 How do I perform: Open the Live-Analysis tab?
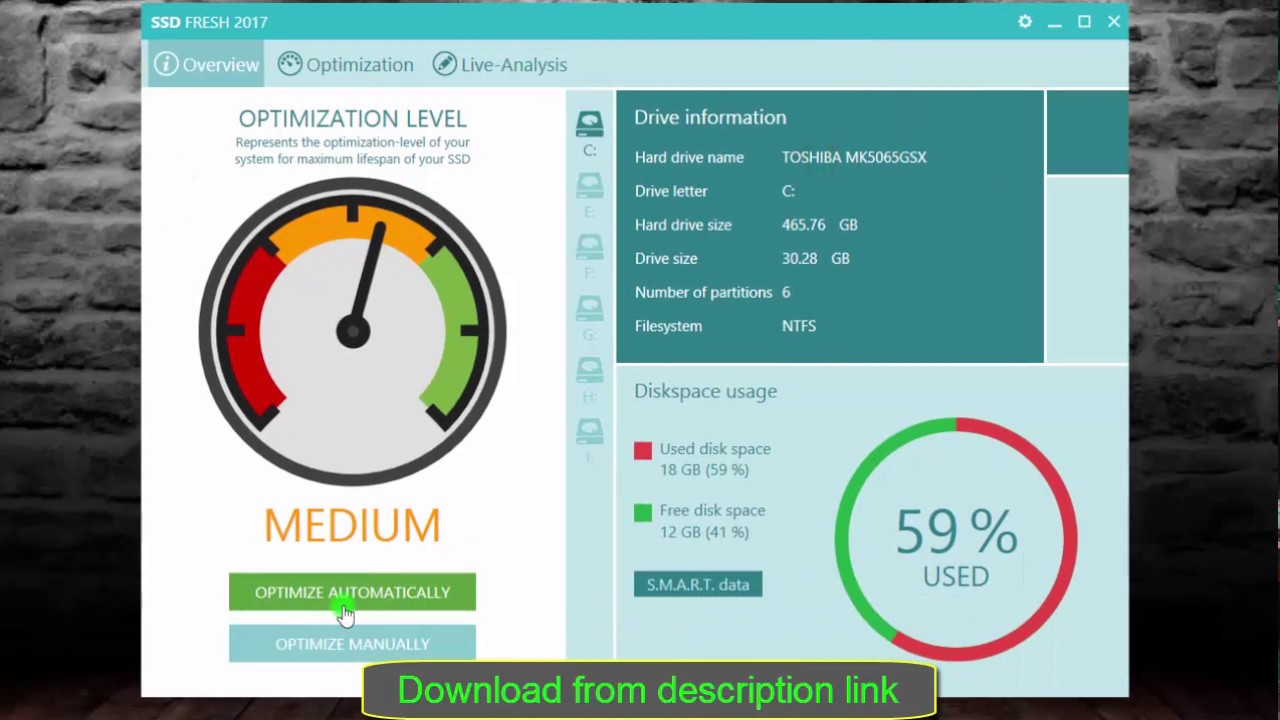point(500,64)
